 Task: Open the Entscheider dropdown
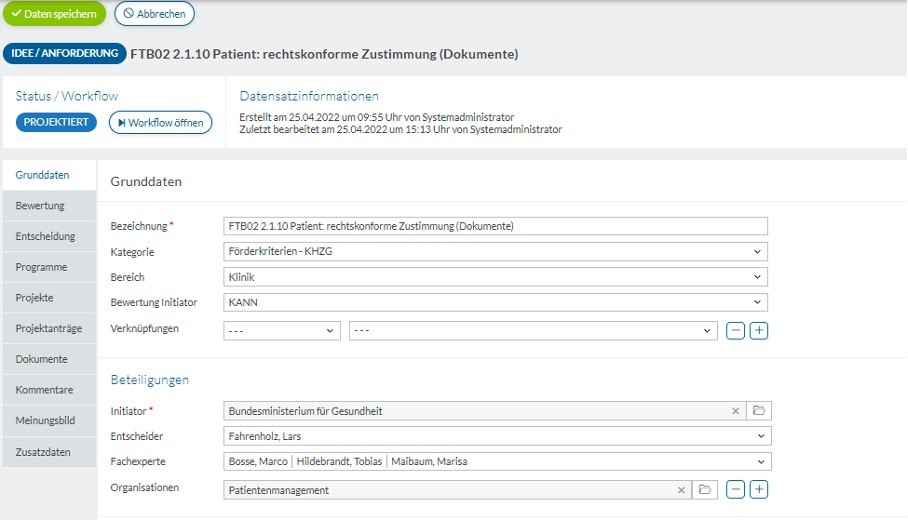coord(497,436)
